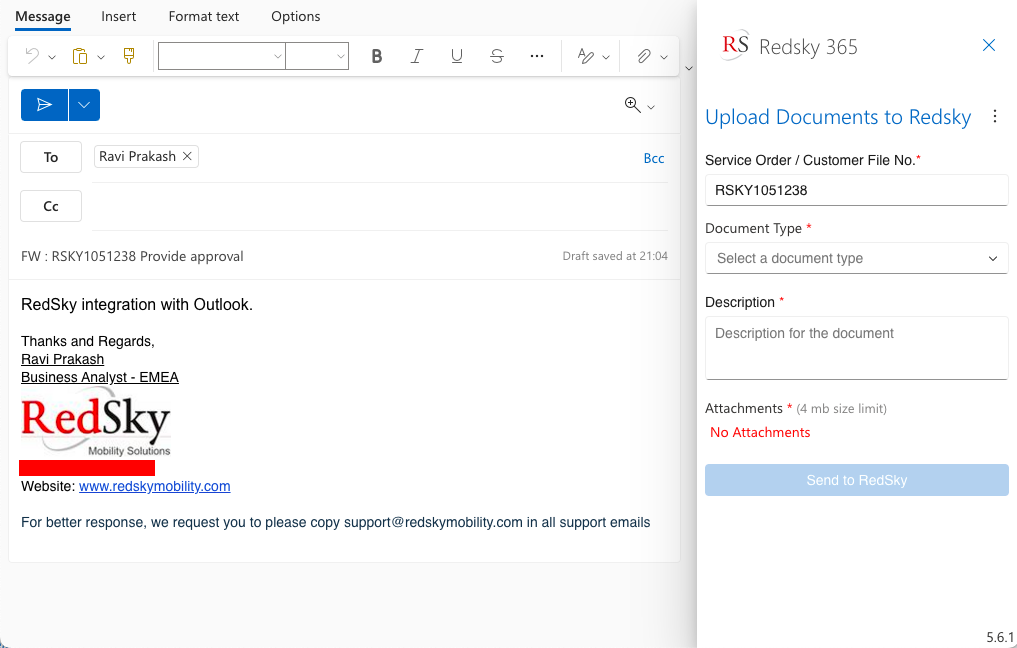Expand the ribbon with the chevron
Screen dimensions: 1017x648
pyautogui.click(x=689, y=68)
